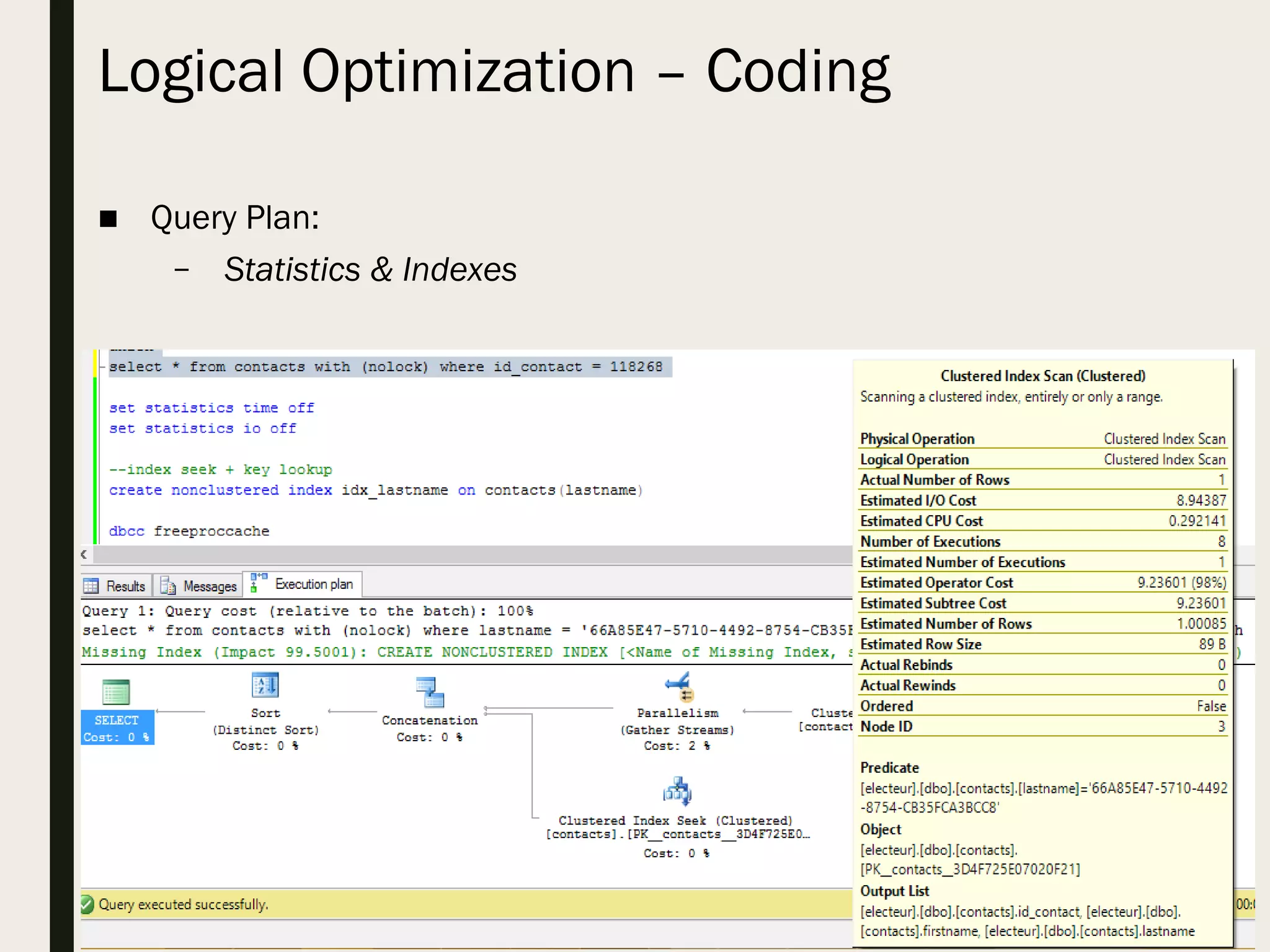Image resolution: width=1270 pixels, height=952 pixels.
Task: Click the Clustered Index Seek cost label
Action: click(676, 853)
